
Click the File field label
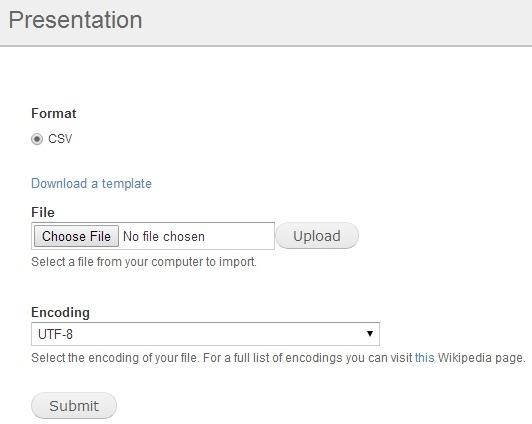(43, 212)
